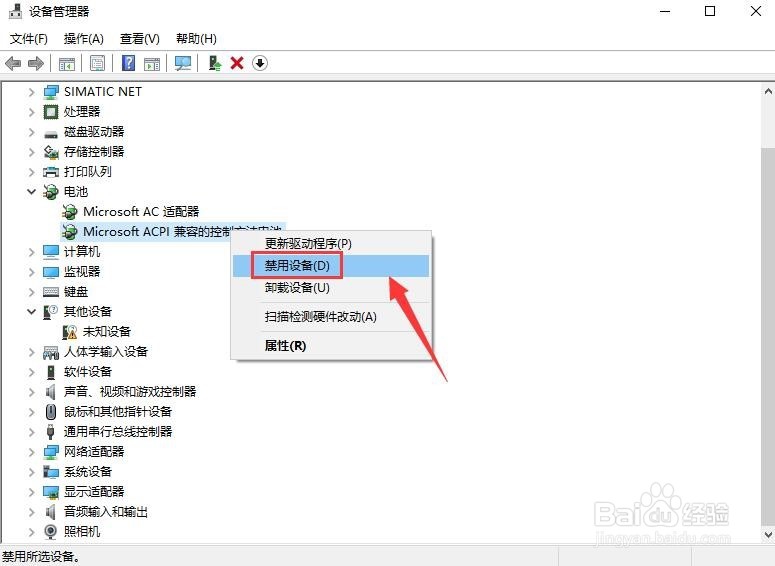Toggle the action pane toolbar icon
Viewport: 775px width, 566px height.
152,63
